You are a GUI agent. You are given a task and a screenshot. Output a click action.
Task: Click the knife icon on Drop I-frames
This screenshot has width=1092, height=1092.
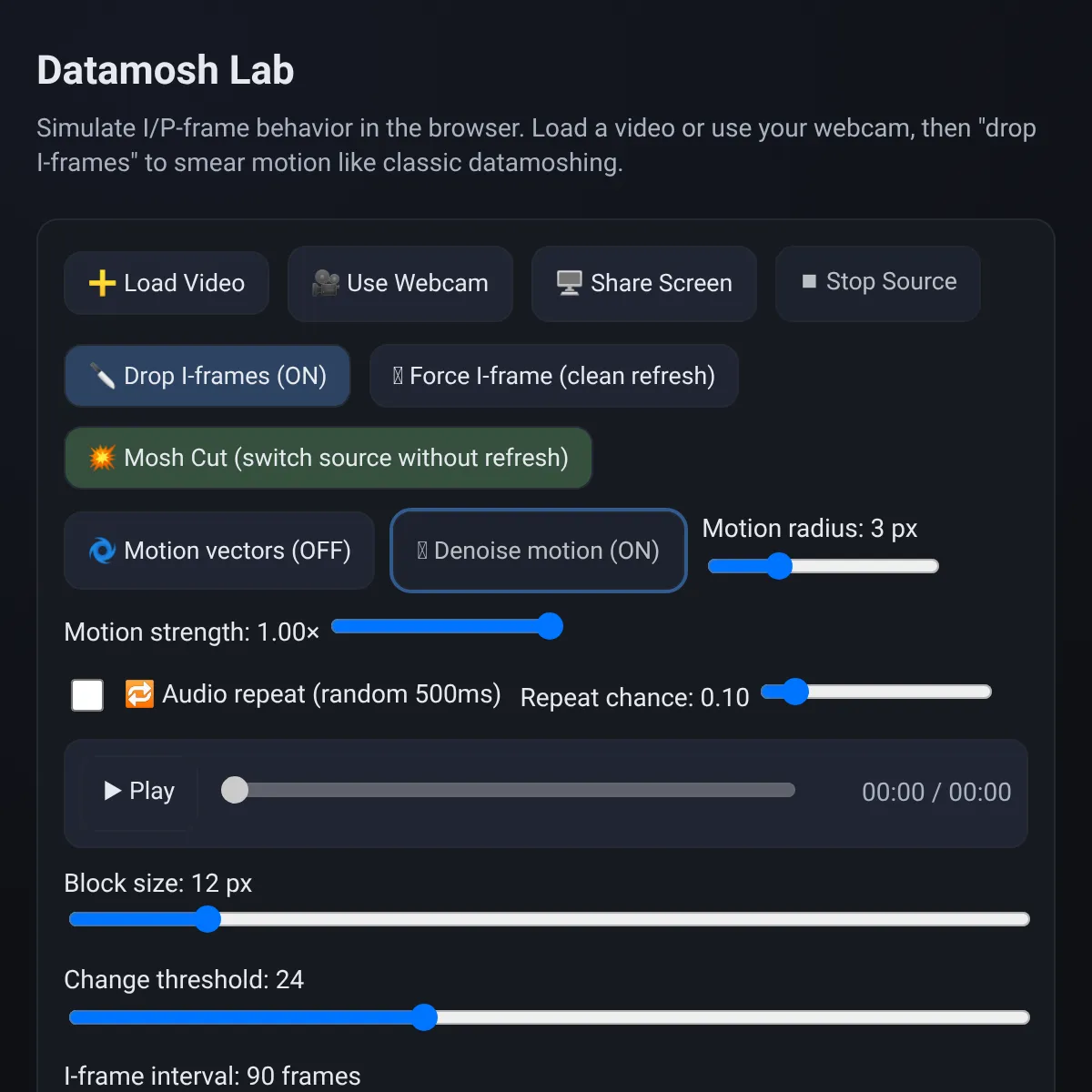(102, 376)
